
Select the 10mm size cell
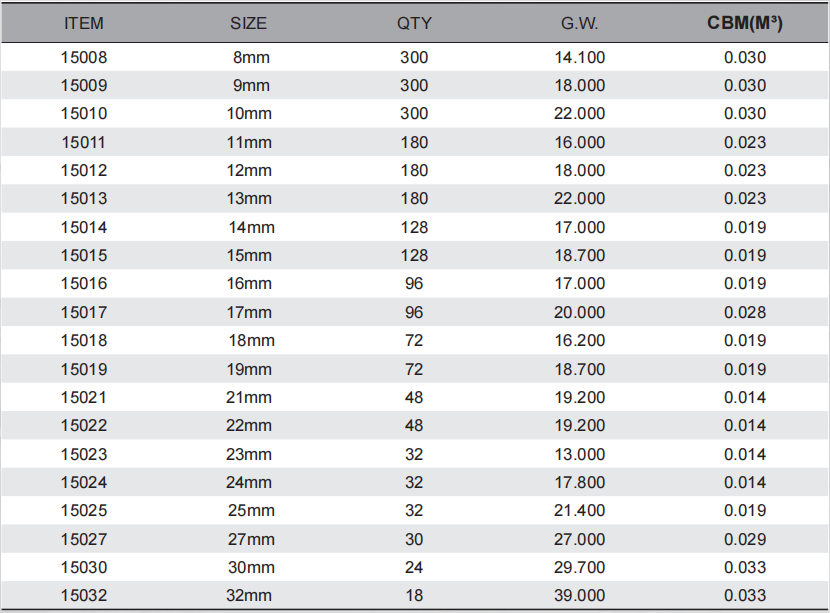[x=249, y=113]
